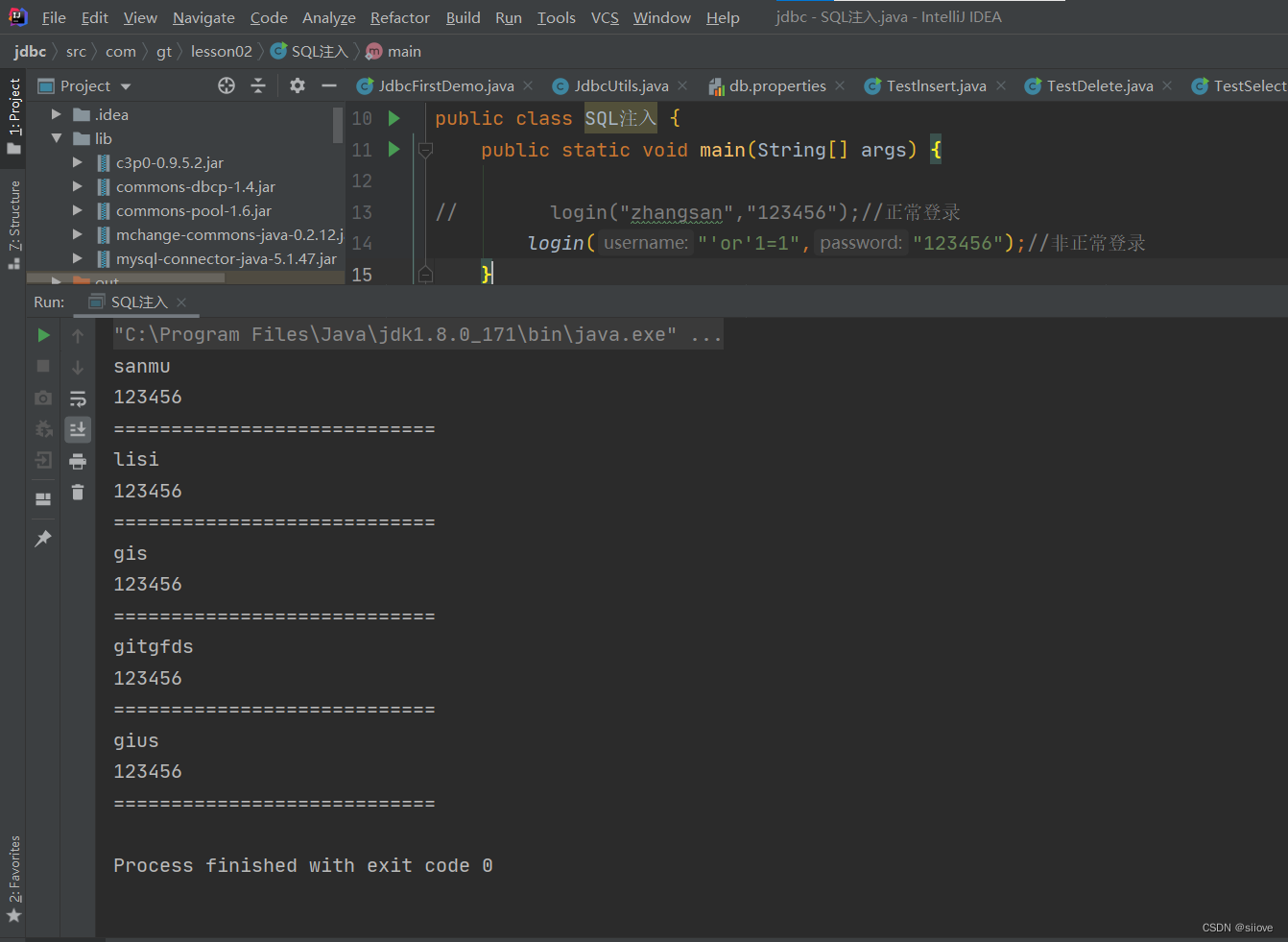
Task: Toggle soft-wrap in the Run console
Action: click(x=78, y=399)
